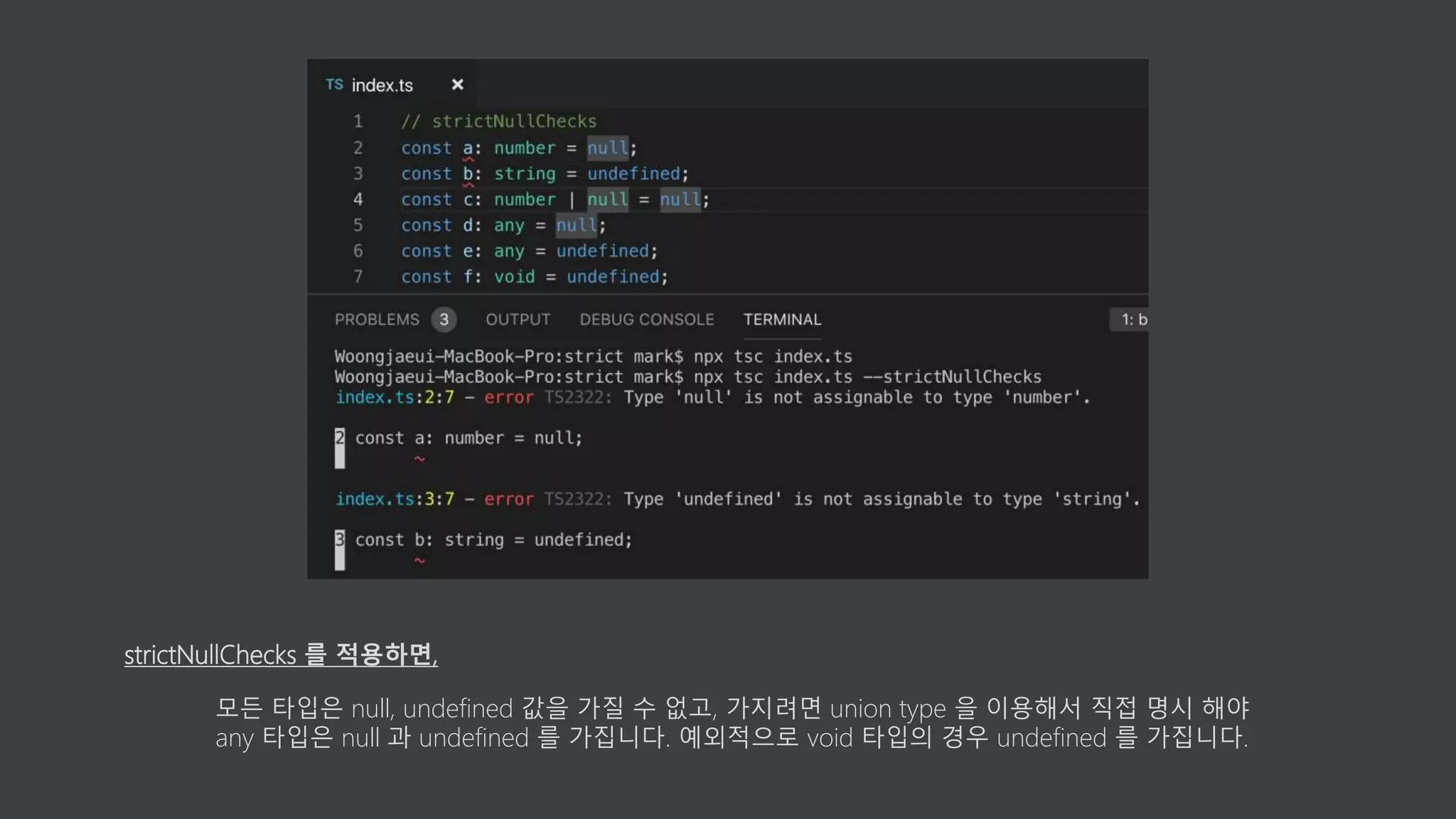Click line number 4 in the gutter
Image resolution: width=1456 pixels, height=819 pixels.
point(358,200)
